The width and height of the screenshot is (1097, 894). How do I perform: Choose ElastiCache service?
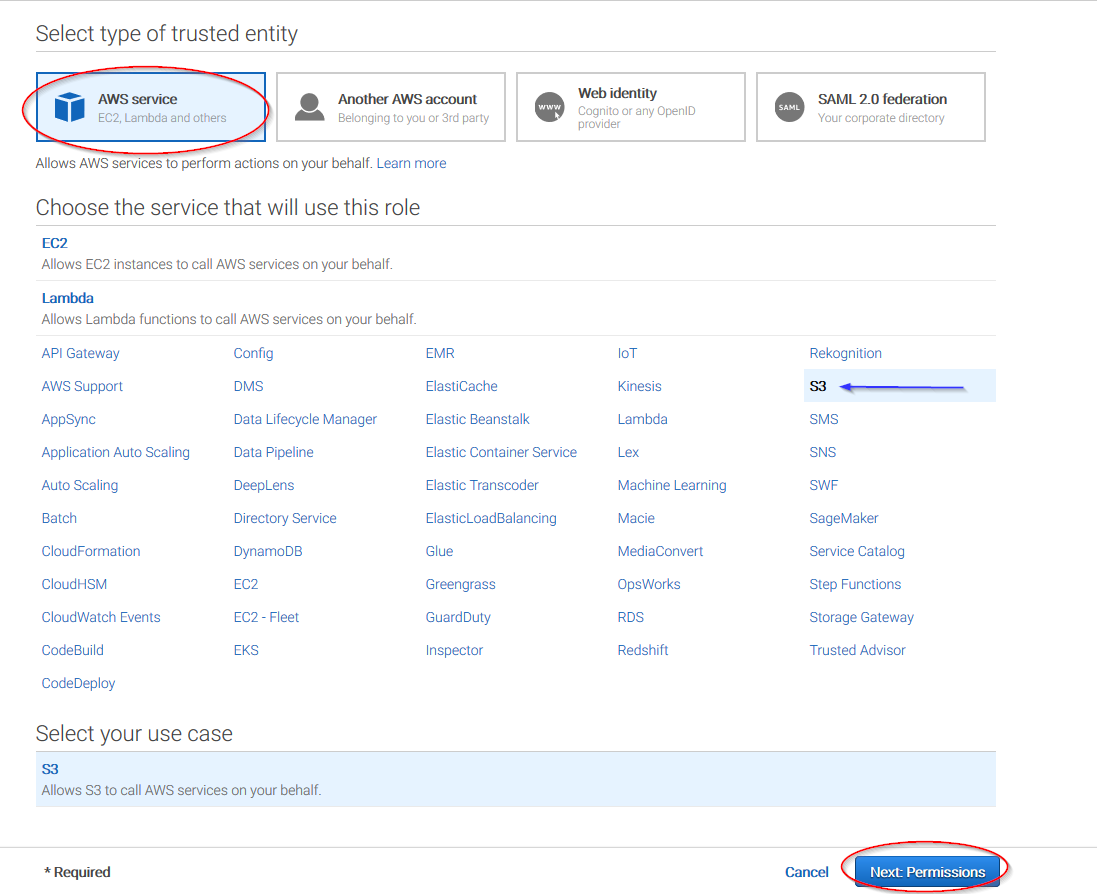coord(462,386)
